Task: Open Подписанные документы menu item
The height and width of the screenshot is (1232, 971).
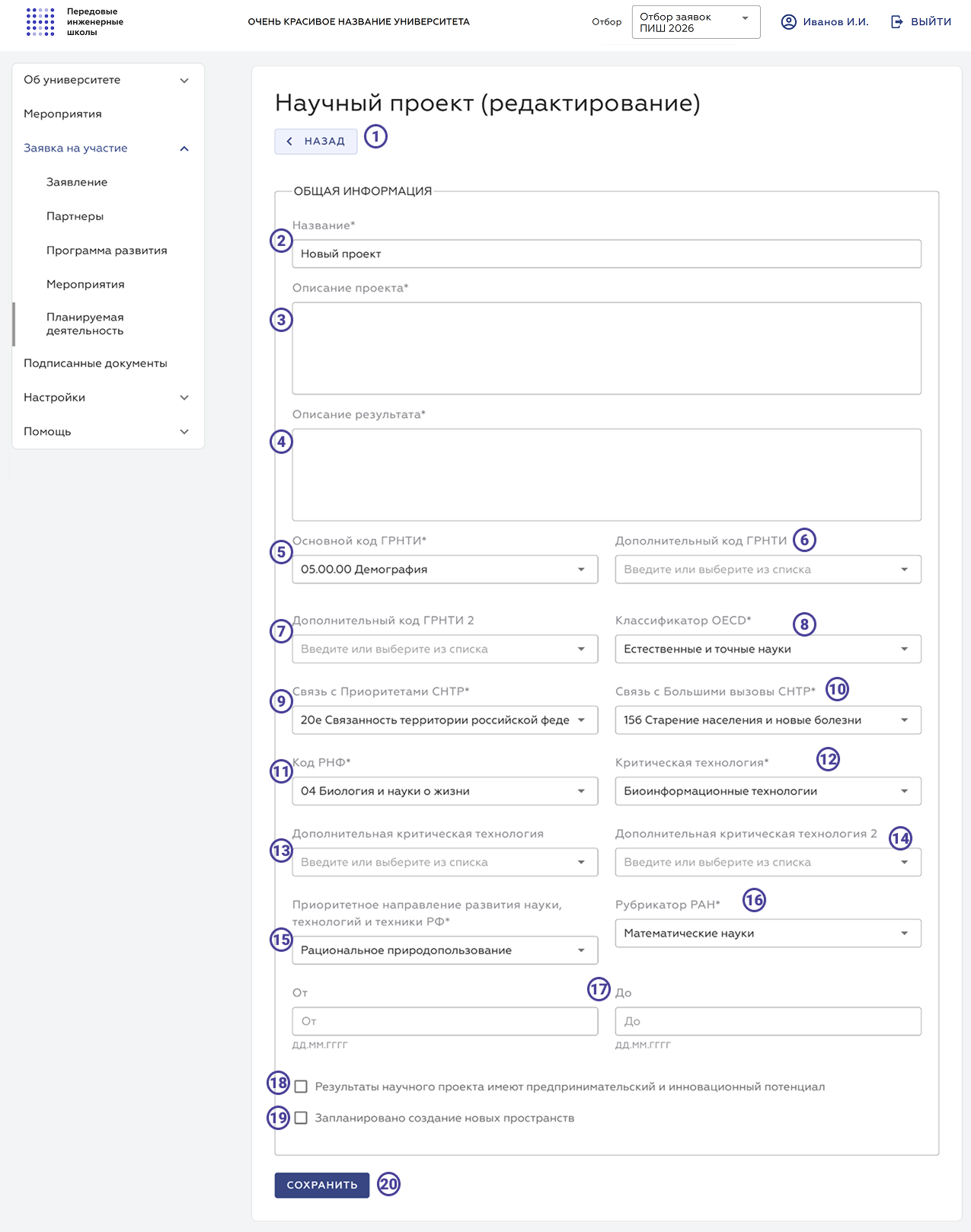Action: point(108,364)
